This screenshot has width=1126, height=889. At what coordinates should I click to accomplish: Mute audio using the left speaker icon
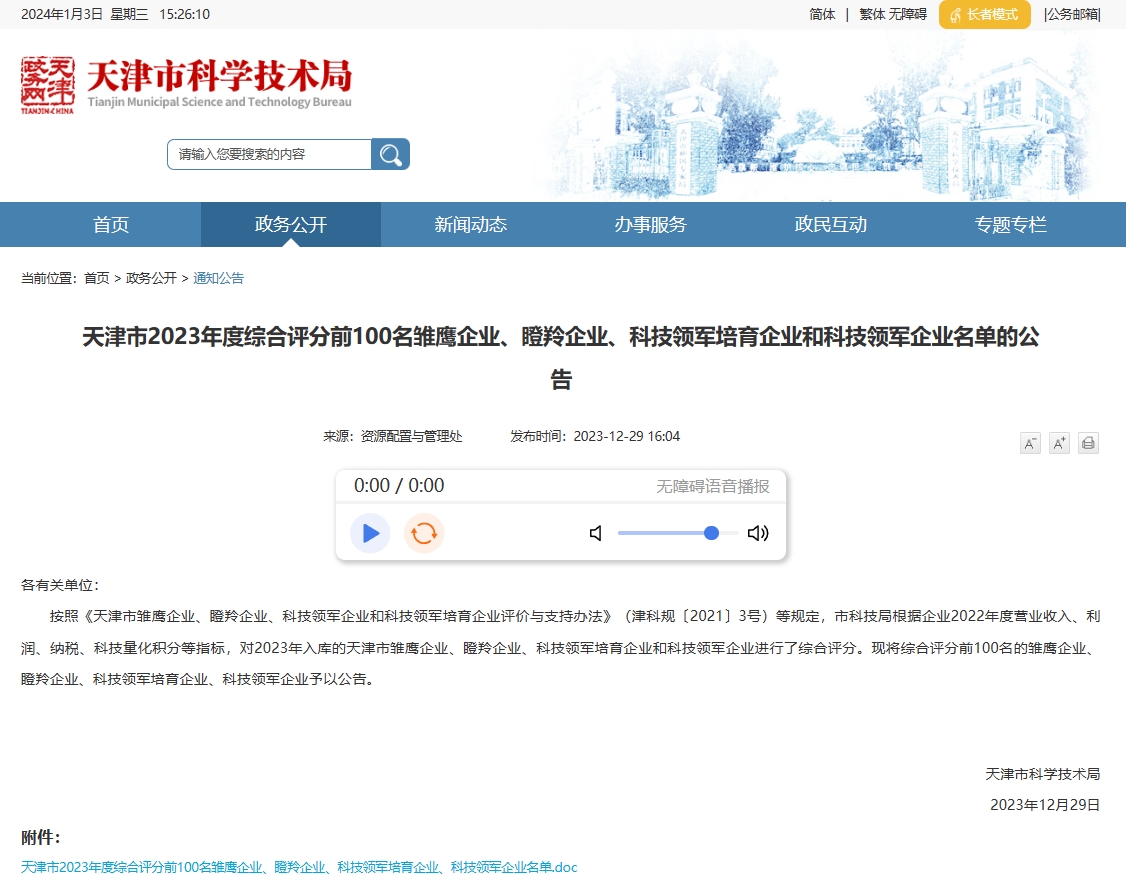click(596, 533)
